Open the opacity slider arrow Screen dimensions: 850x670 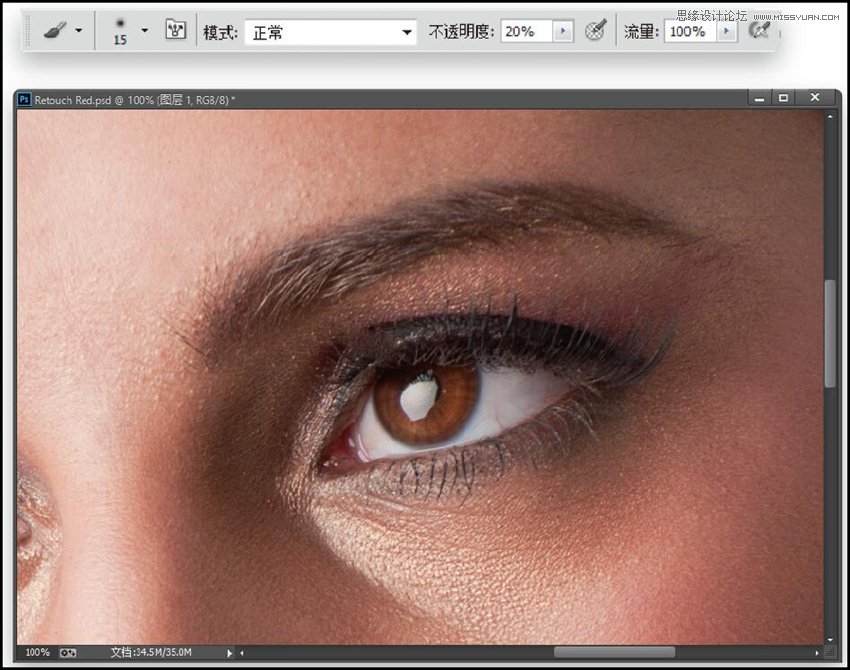563,32
